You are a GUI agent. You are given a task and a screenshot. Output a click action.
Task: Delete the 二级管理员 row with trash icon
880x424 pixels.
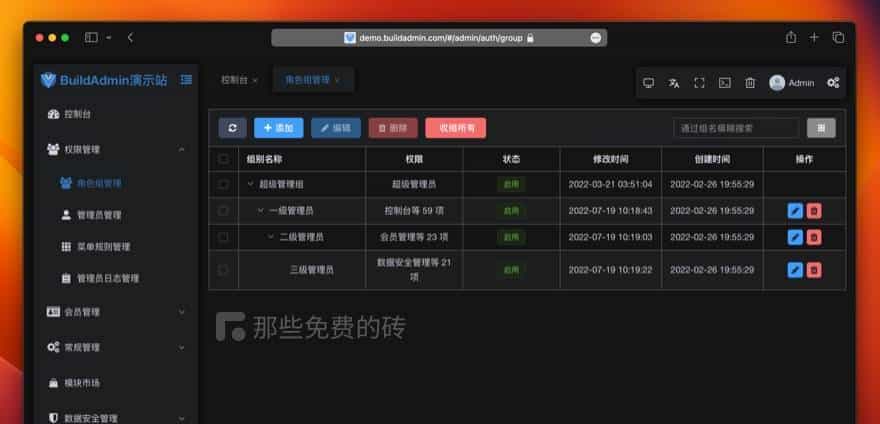(x=814, y=238)
